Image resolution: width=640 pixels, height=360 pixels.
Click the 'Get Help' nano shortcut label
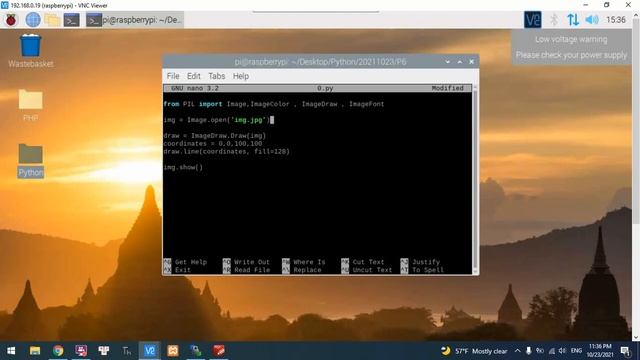[191, 262]
